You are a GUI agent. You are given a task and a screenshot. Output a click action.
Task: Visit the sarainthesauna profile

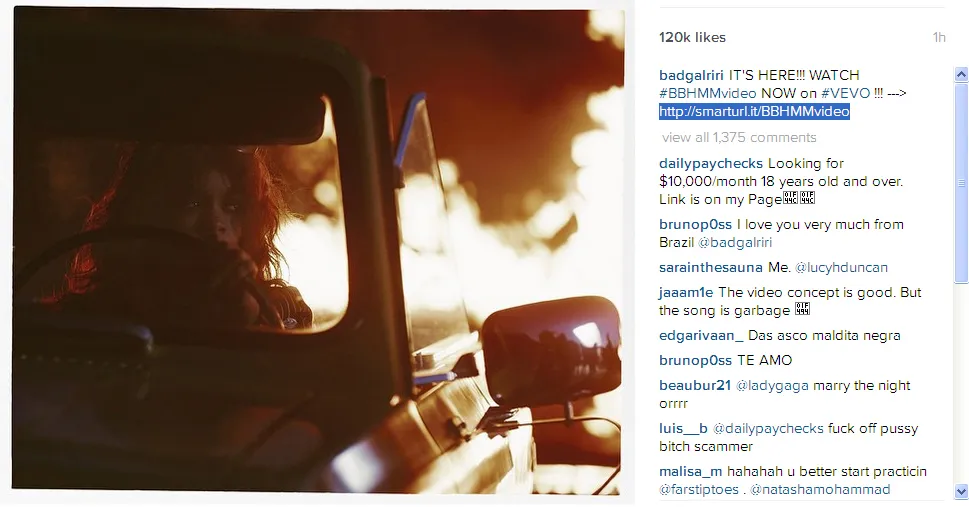coord(709,267)
